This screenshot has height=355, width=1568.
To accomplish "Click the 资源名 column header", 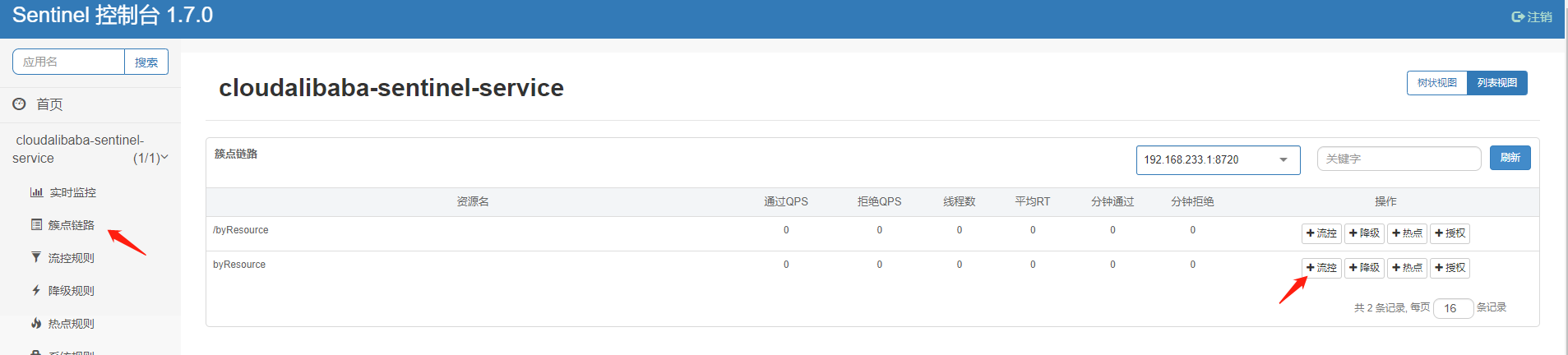I will tap(473, 201).
